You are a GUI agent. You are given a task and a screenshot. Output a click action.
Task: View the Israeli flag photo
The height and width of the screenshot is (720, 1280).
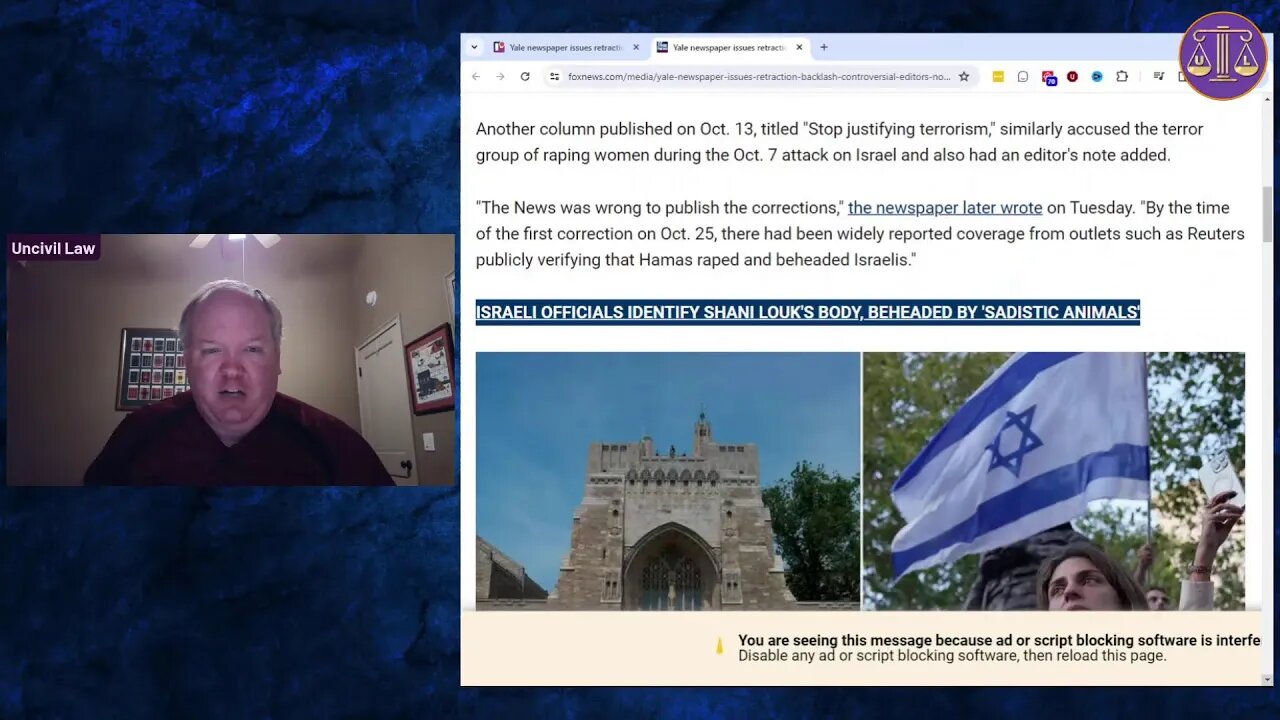click(1054, 480)
